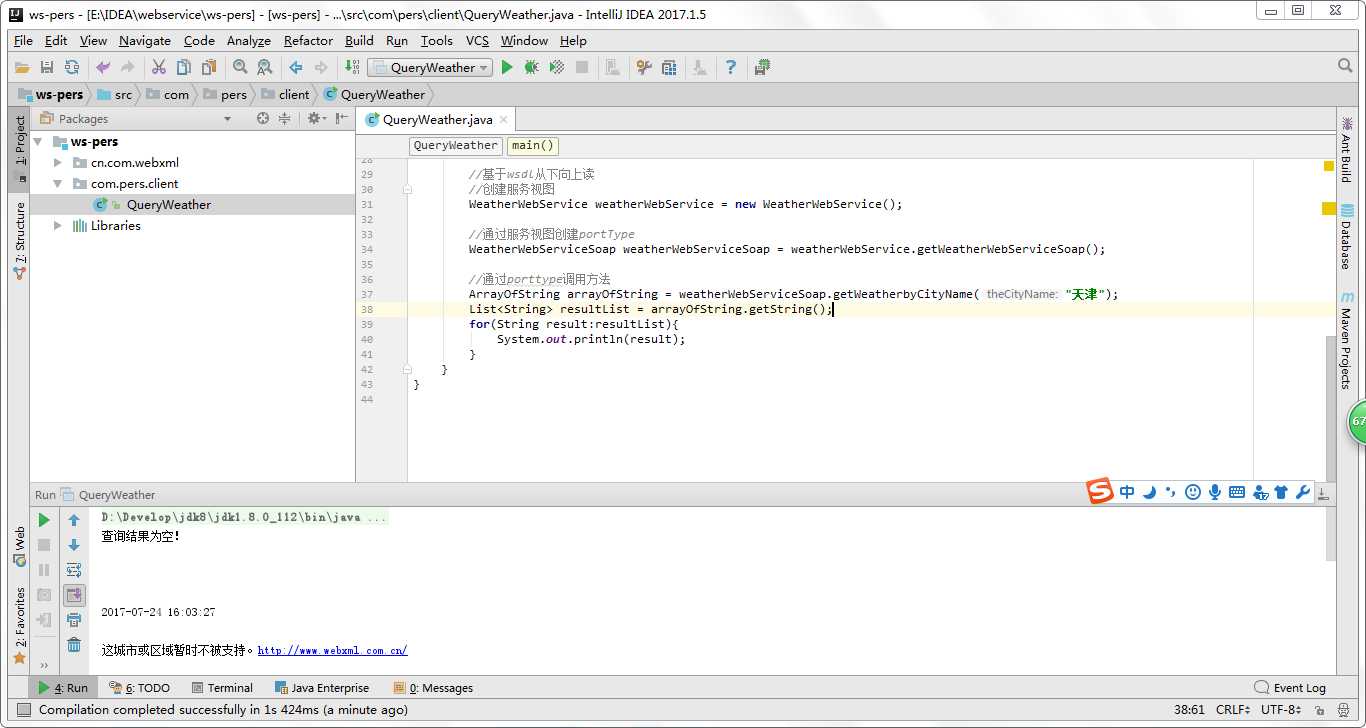Hide the Packages panel with the hide icon
Screen dimensions: 1366x728
point(341,118)
